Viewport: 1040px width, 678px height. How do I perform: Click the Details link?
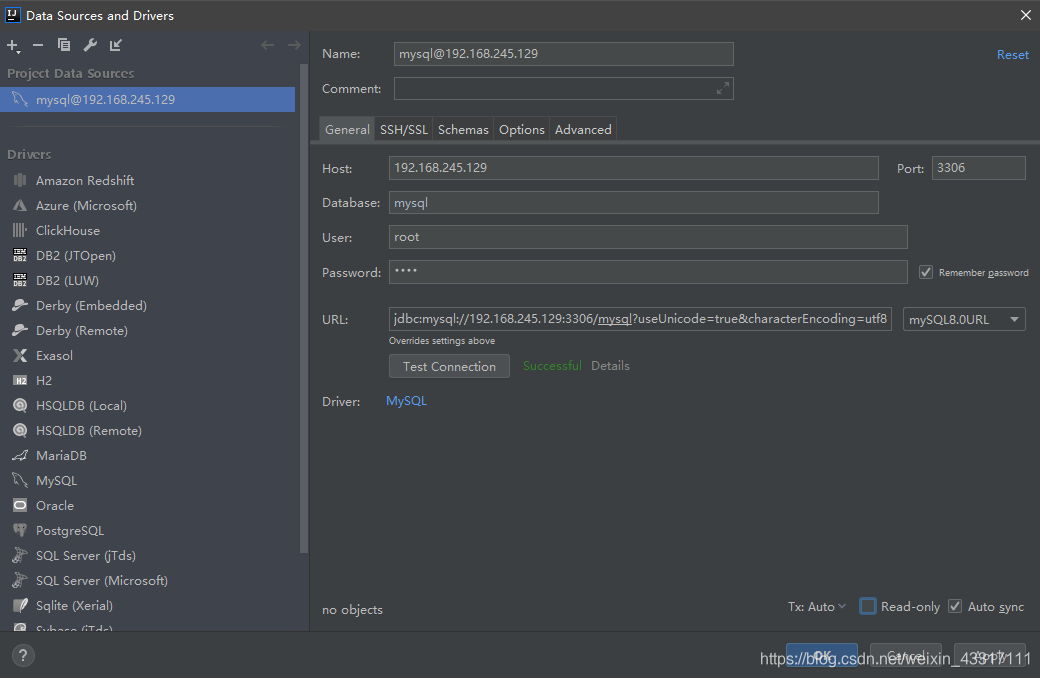(x=610, y=366)
